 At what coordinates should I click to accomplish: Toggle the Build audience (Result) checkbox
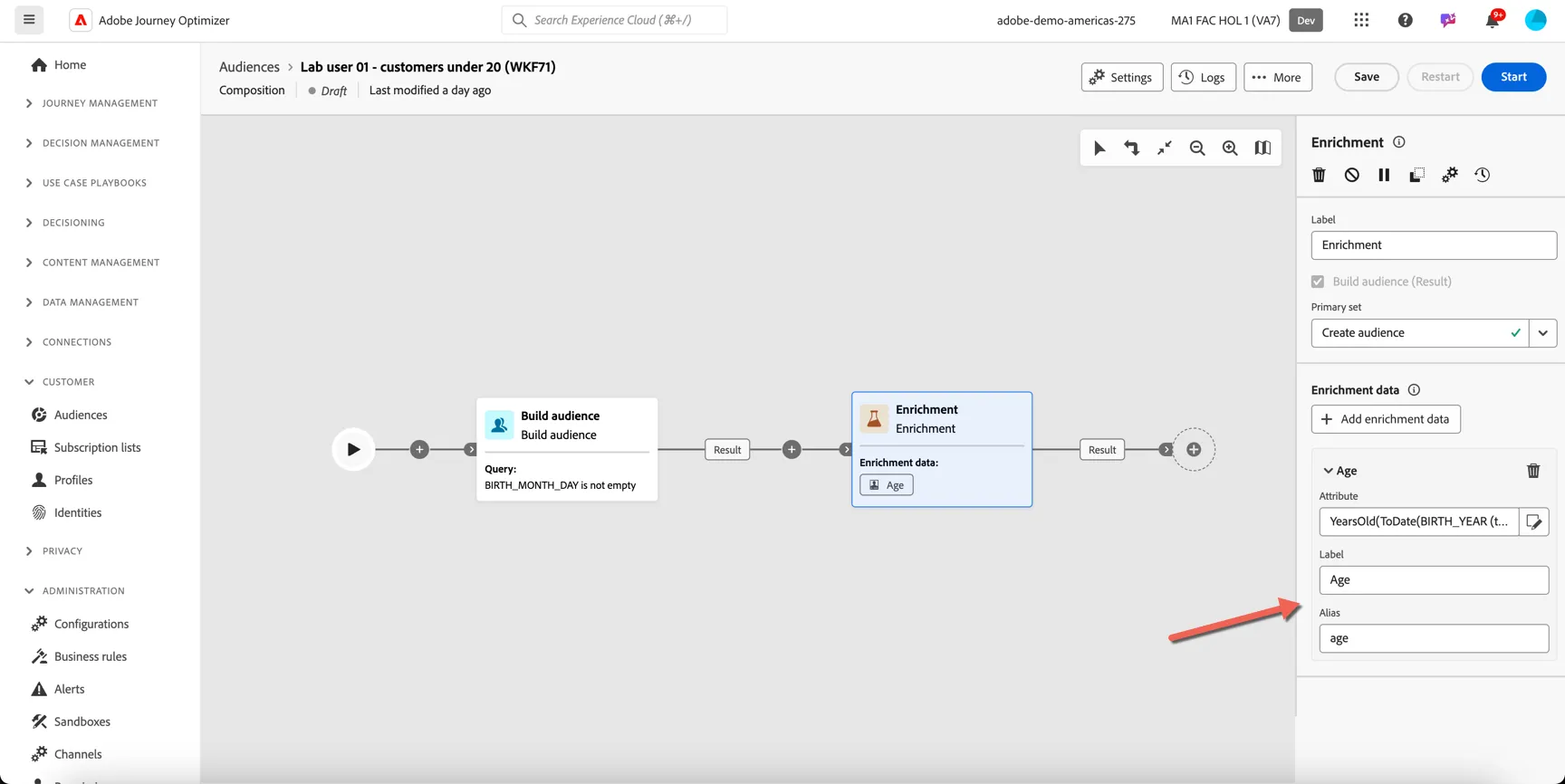[x=1318, y=282]
